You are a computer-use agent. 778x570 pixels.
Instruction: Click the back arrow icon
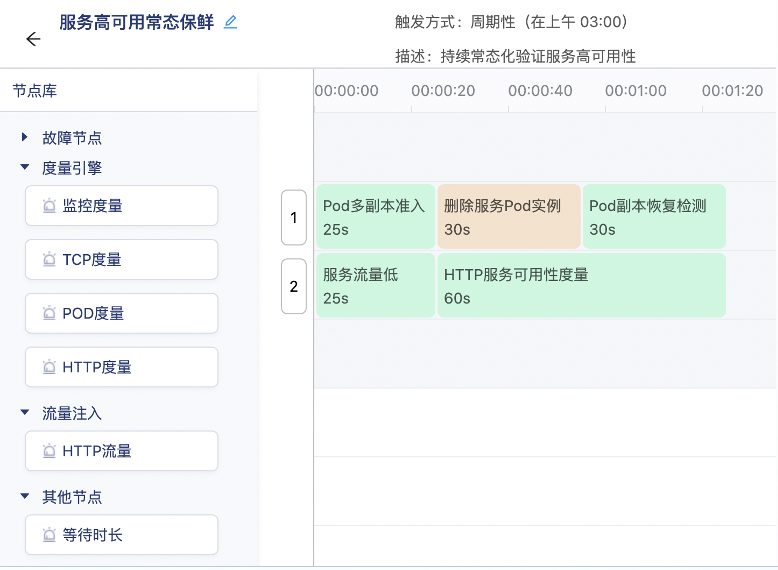(33, 39)
